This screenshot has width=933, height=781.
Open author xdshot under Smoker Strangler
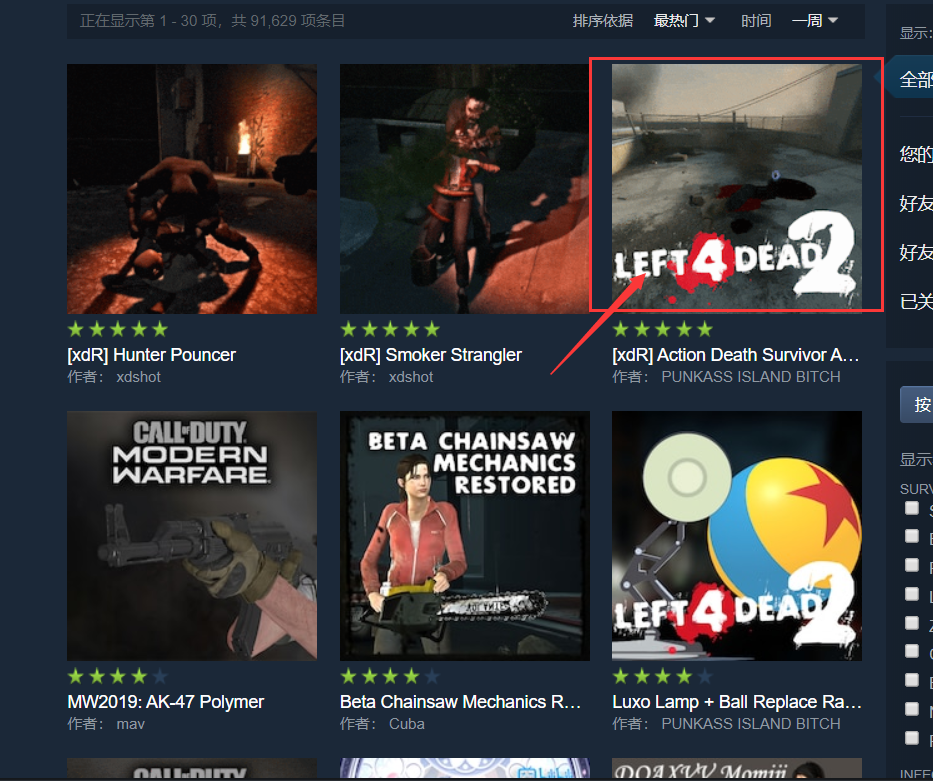(x=411, y=377)
